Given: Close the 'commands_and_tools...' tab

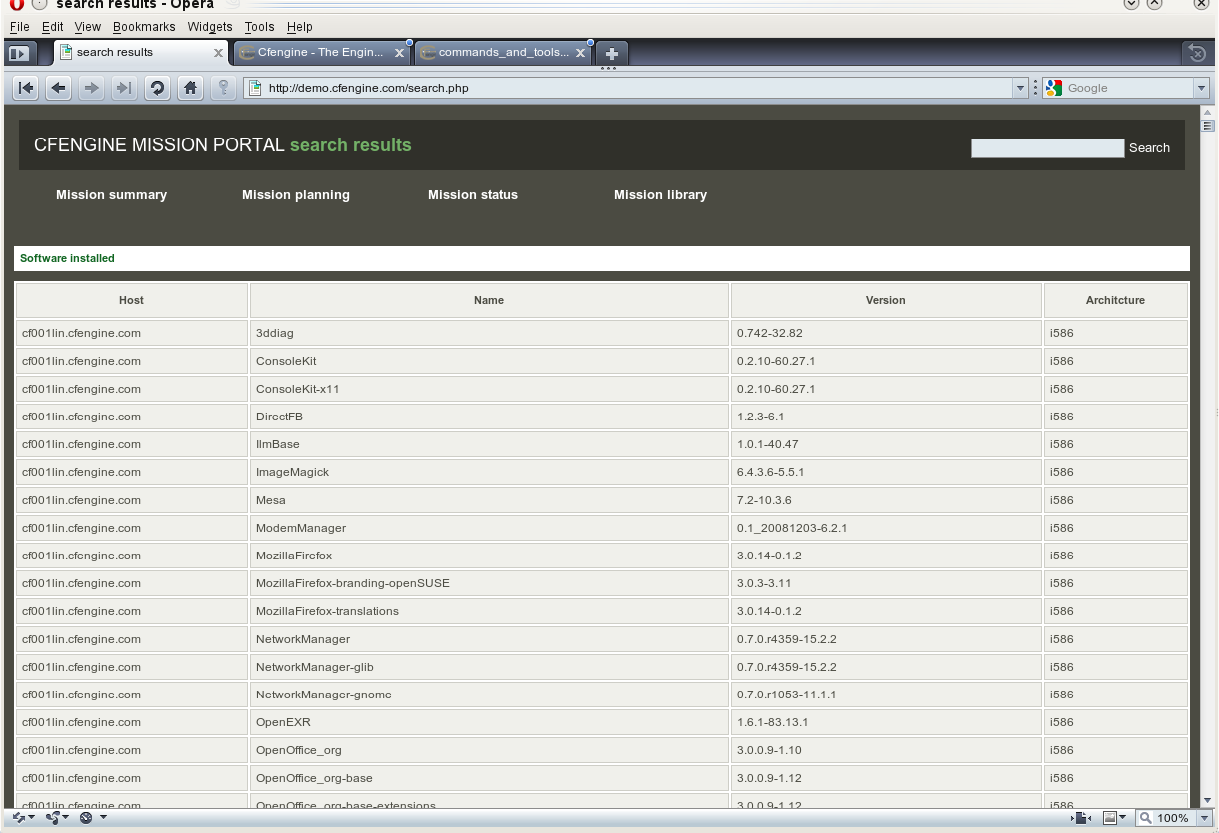Looking at the screenshot, I should point(580,53).
